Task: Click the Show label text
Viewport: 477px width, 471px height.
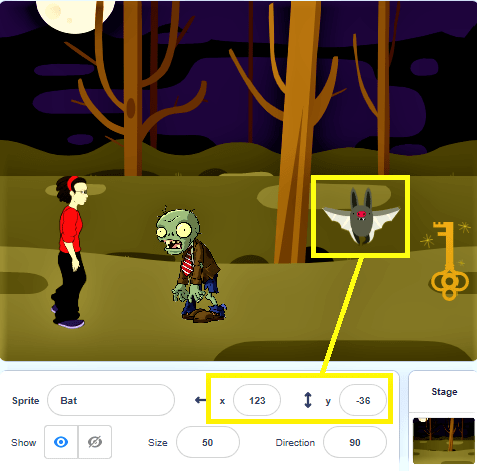Action: 24,442
